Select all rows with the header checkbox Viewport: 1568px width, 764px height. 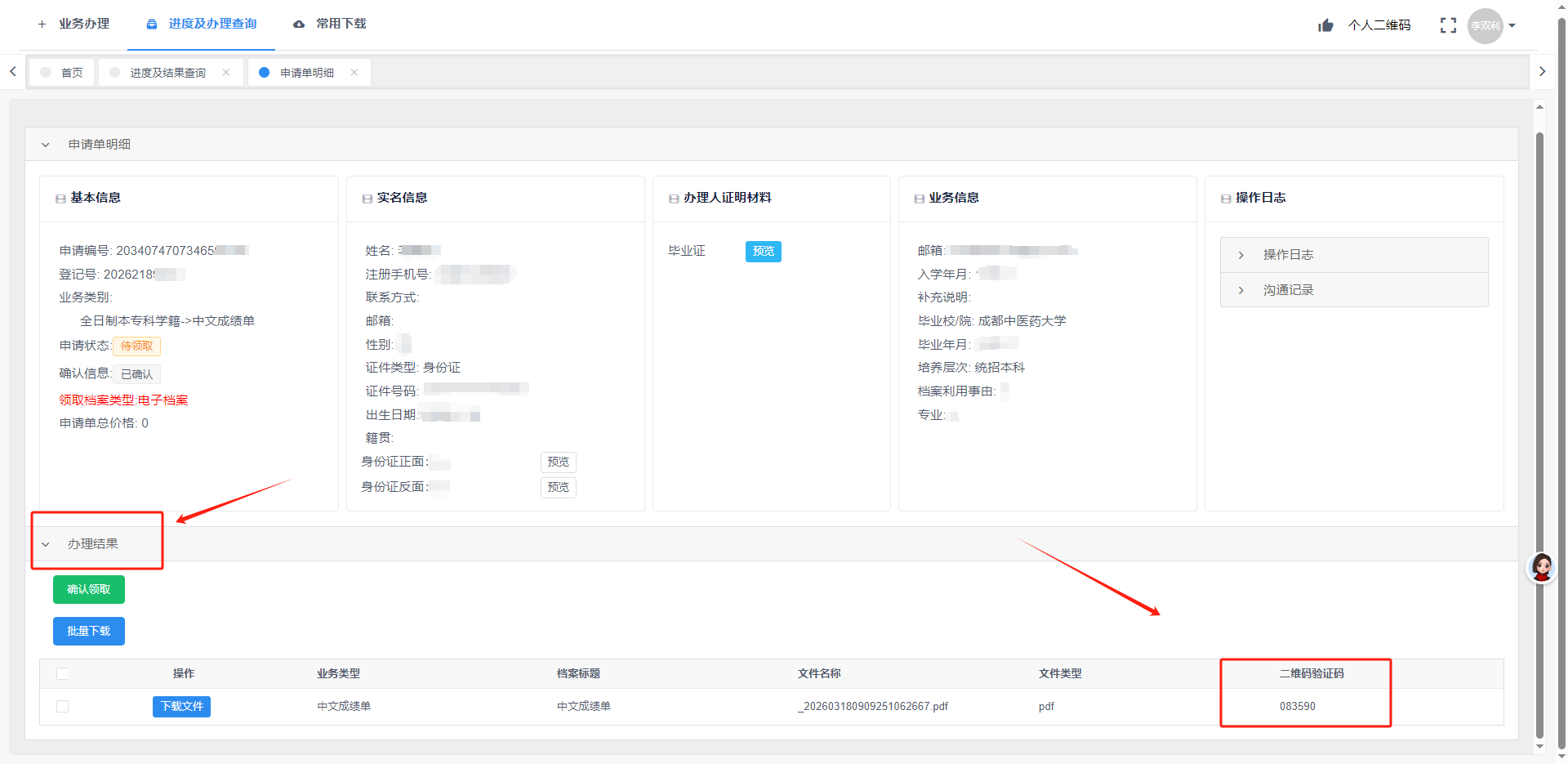62,673
